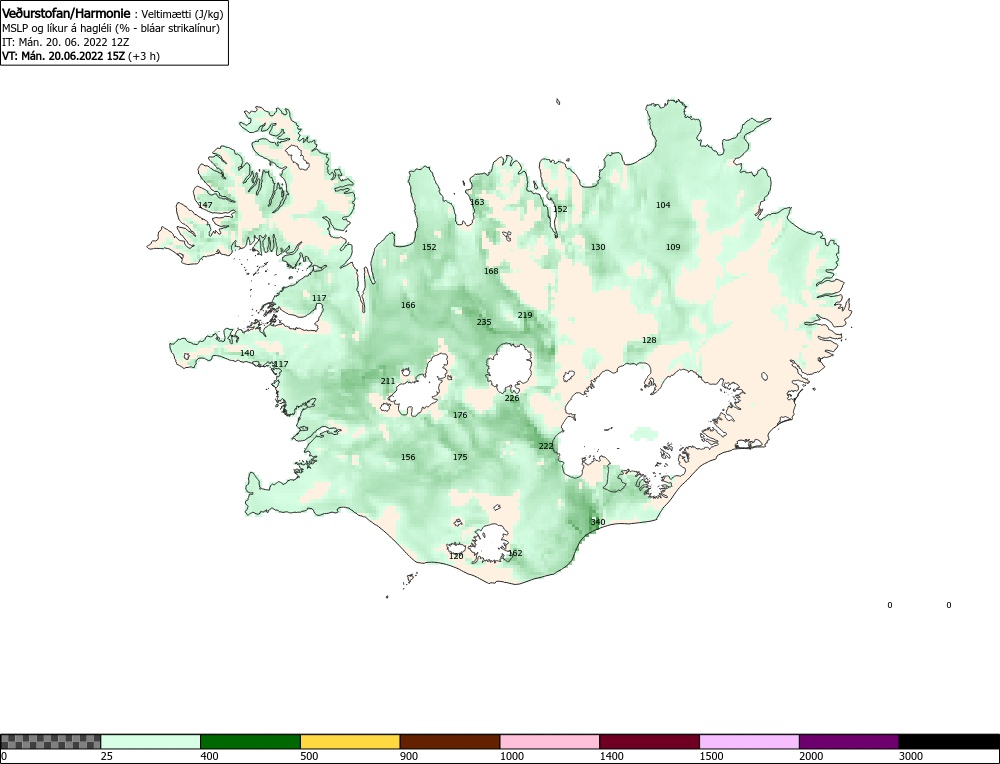Choose the purple legend swatch
The height and width of the screenshot is (764, 1000).
[849, 741]
